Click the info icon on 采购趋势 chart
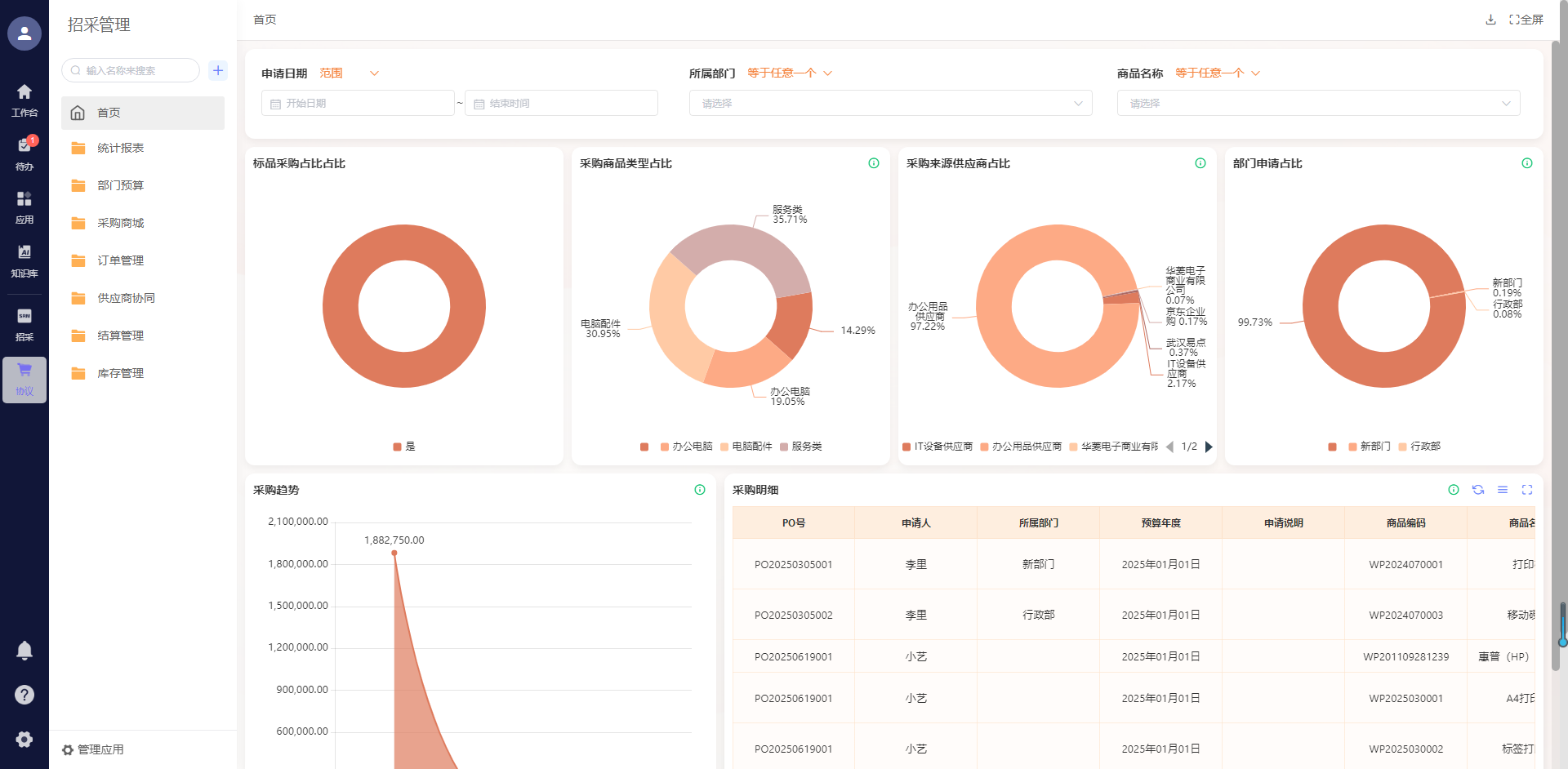The image size is (1568, 769). tap(700, 490)
